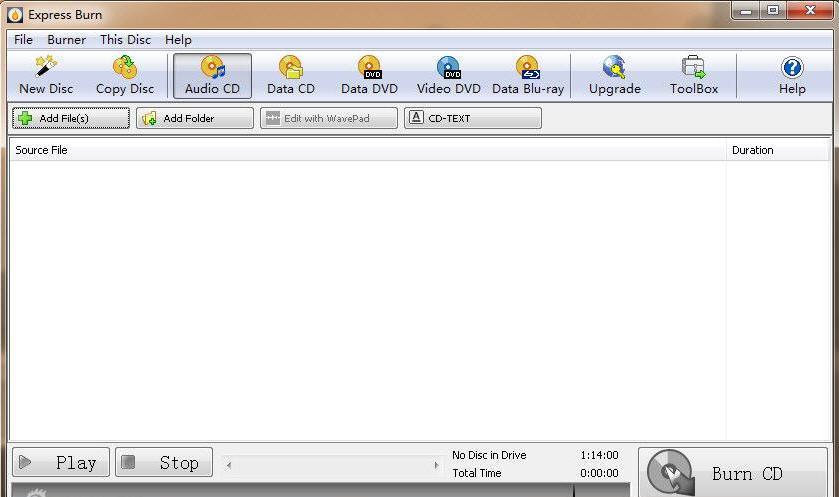Sort by Duration column header
This screenshot has height=497, width=839.
pyautogui.click(x=777, y=150)
